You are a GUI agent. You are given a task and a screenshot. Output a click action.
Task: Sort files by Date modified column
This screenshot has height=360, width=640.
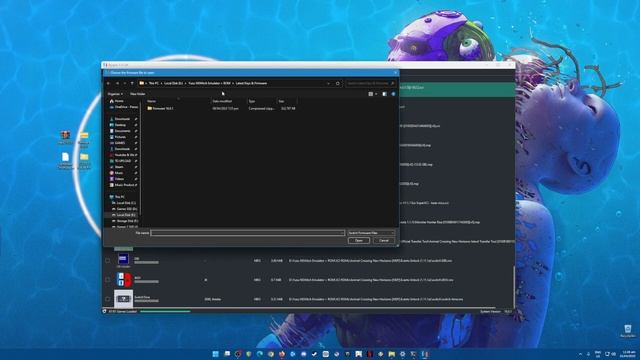(222, 101)
